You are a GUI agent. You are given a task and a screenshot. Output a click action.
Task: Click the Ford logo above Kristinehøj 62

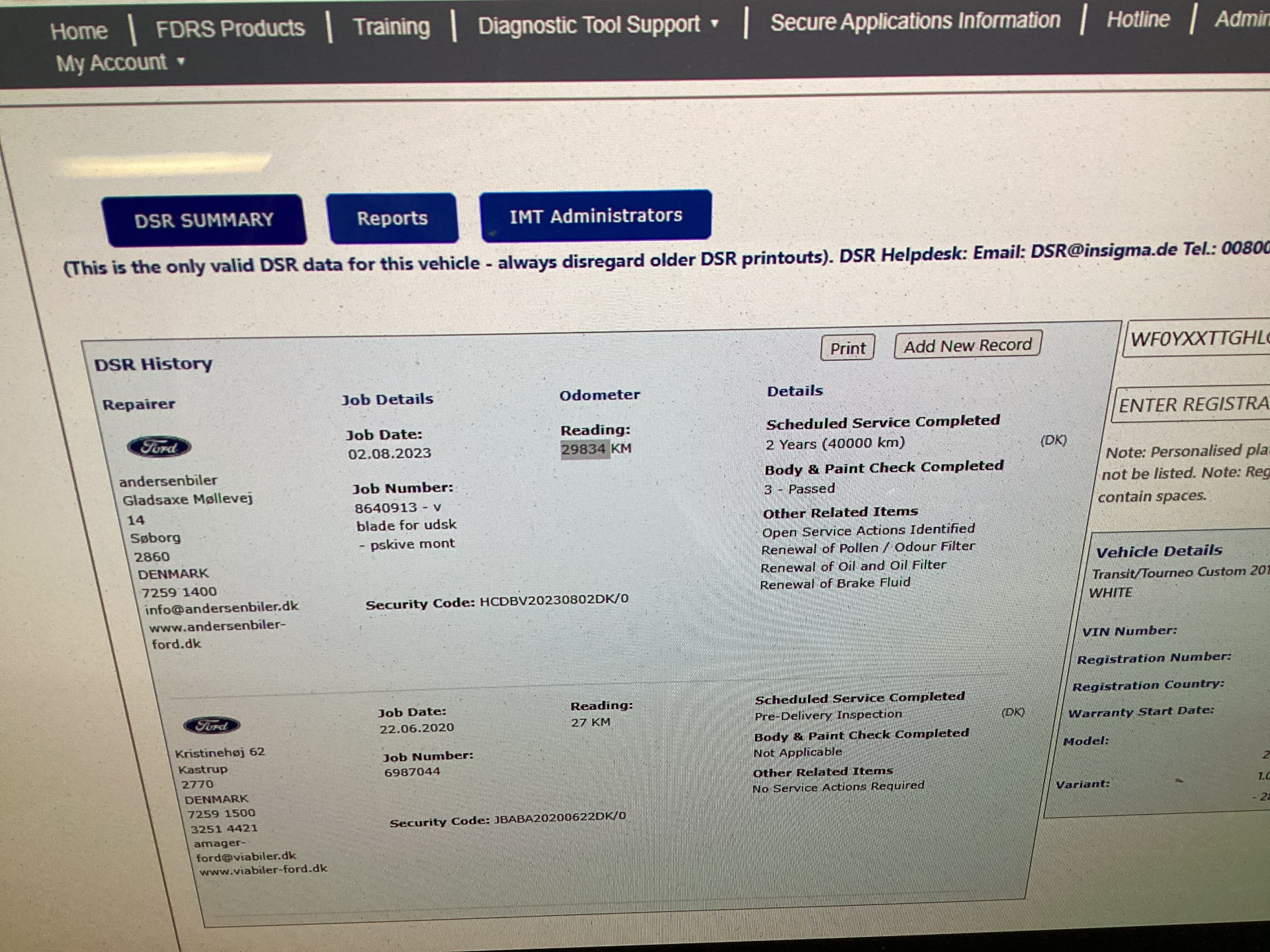tap(212, 725)
